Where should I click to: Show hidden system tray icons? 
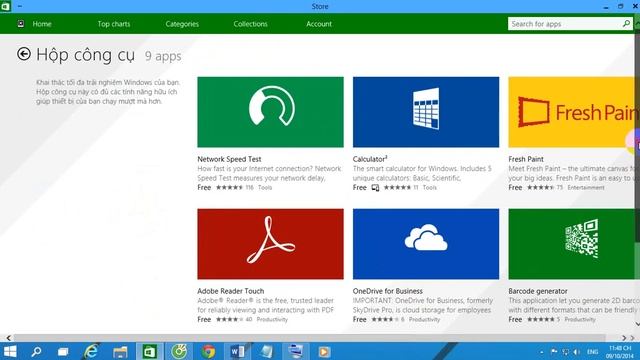tap(542, 352)
